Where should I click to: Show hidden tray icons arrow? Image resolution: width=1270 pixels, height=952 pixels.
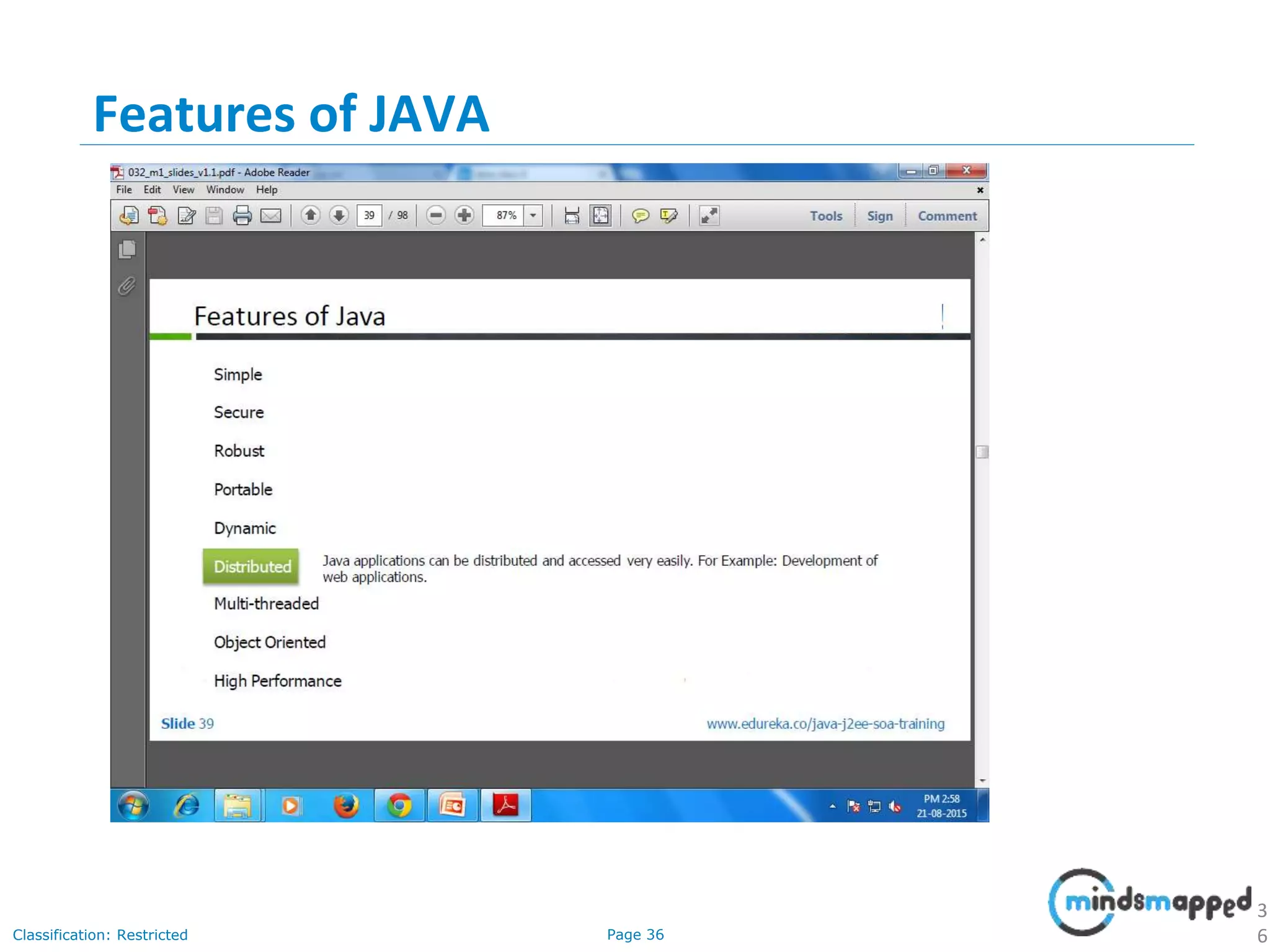(833, 806)
